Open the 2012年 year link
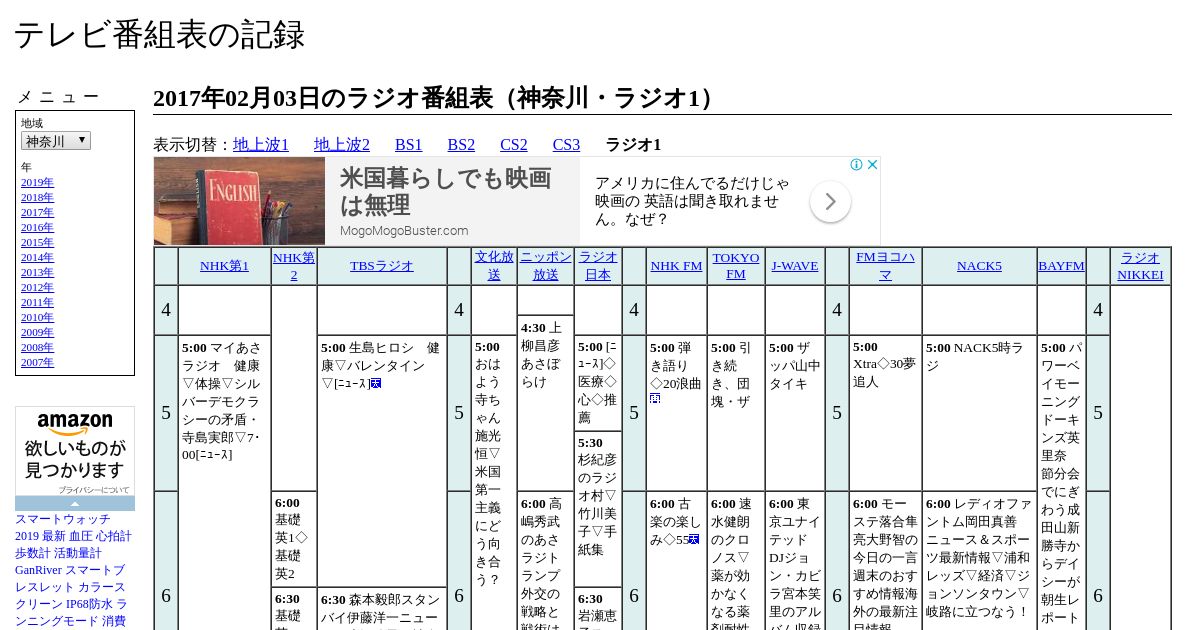Screen dimensions: 1200x630 (x=37, y=287)
